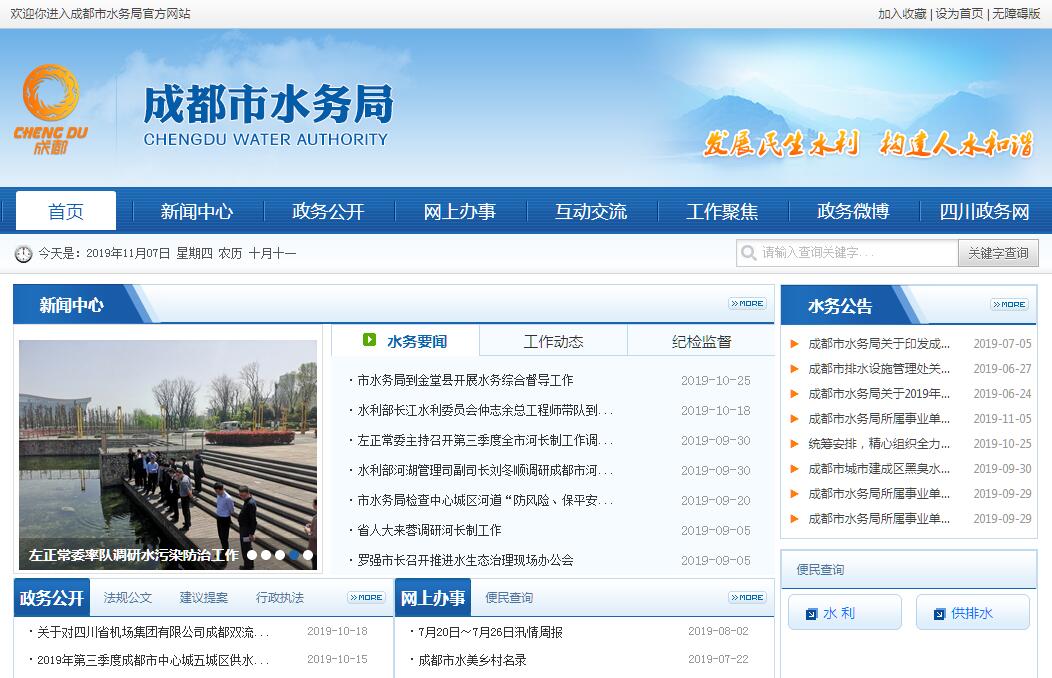
Task: Select the last carousel slide dot
Action: tap(308, 555)
